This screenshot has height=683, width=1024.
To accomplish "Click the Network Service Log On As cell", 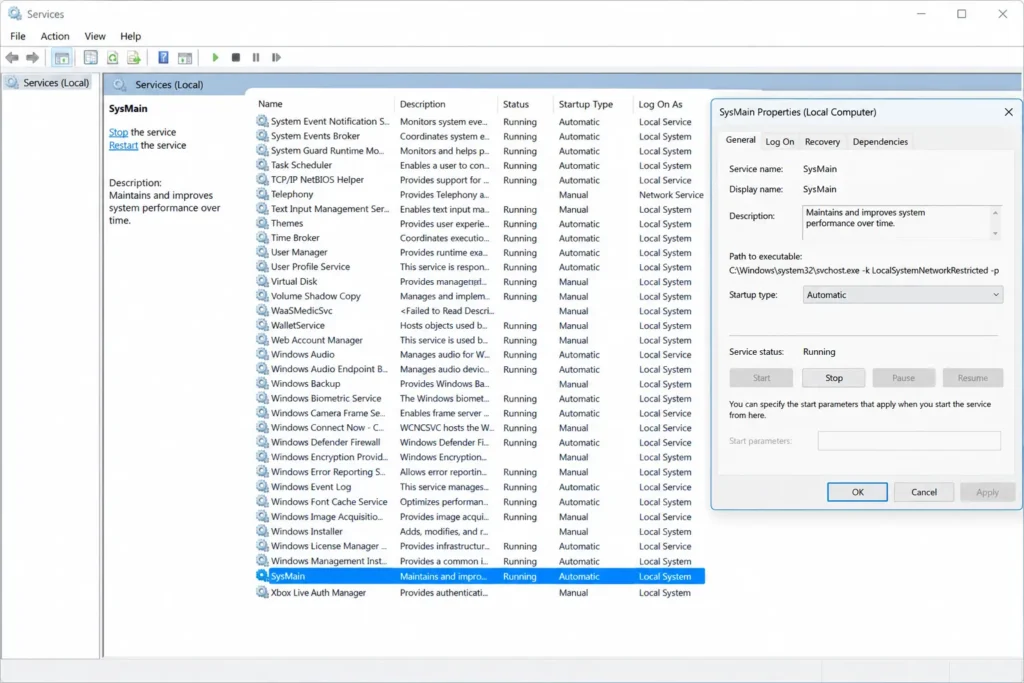I will tap(671, 195).
